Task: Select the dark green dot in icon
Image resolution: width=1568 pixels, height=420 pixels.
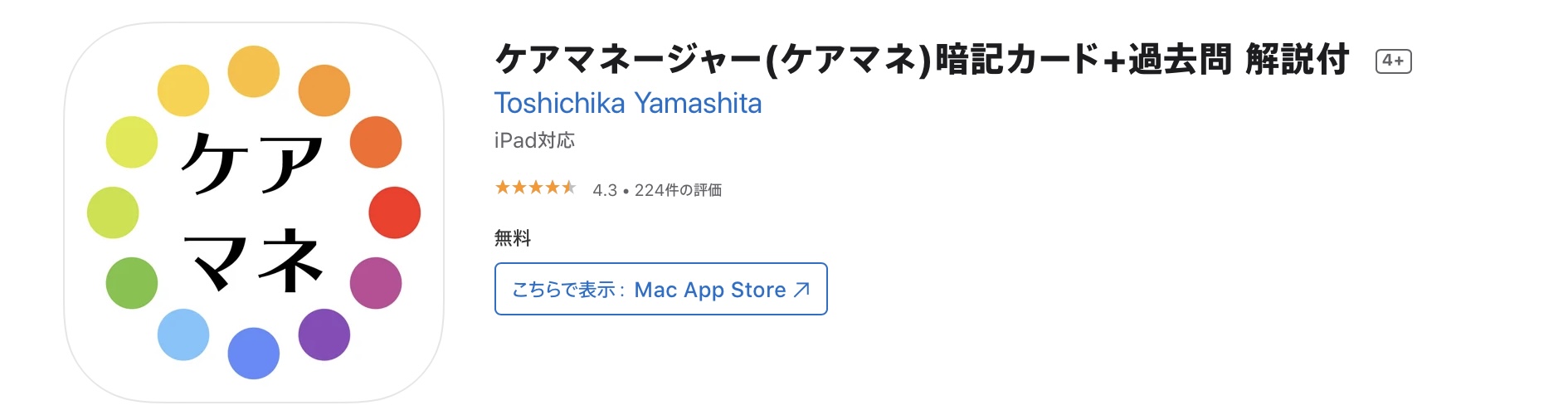Action: pyautogui.click(x=132, y=283)
